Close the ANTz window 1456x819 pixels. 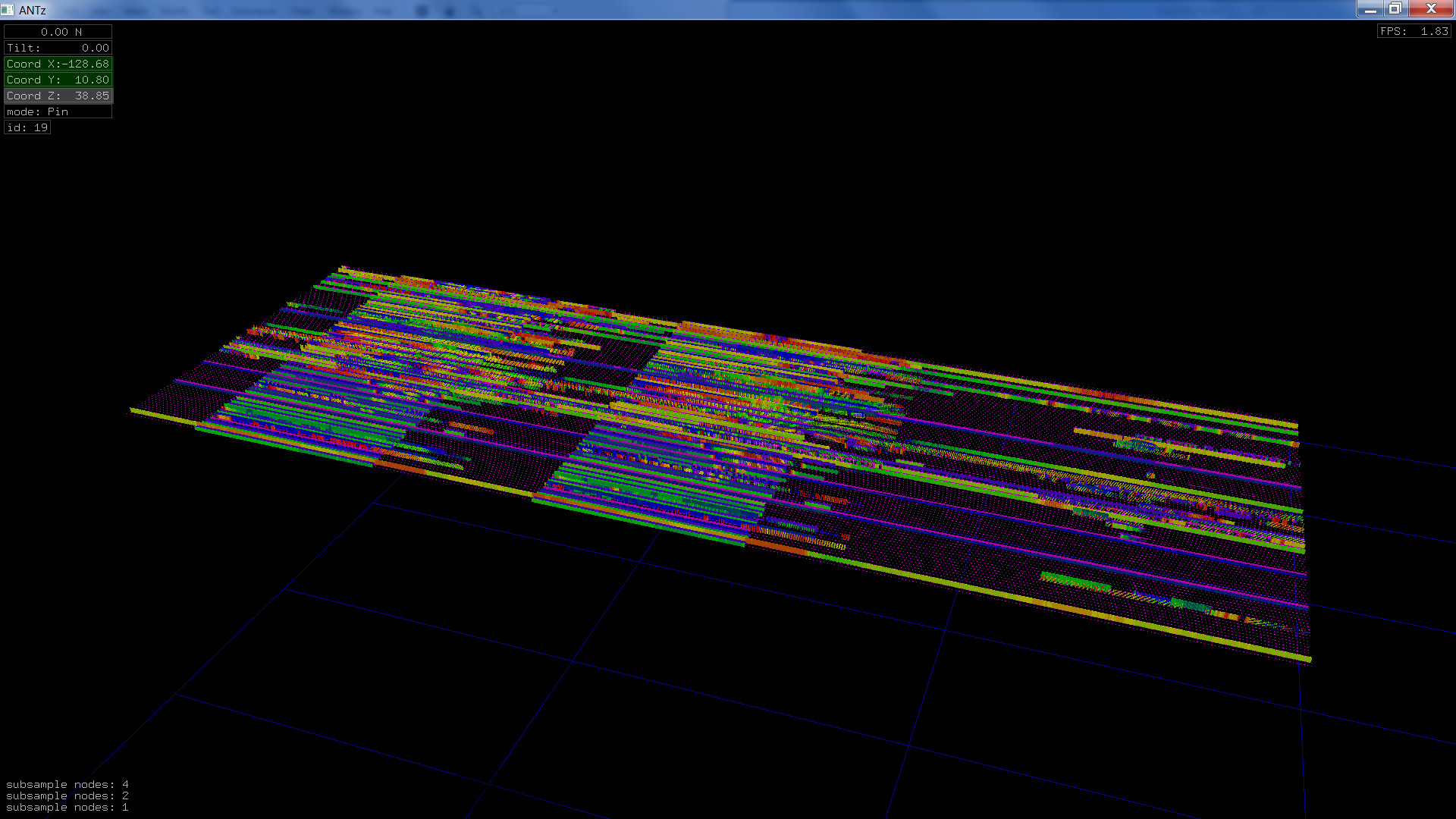point(1430,9)
